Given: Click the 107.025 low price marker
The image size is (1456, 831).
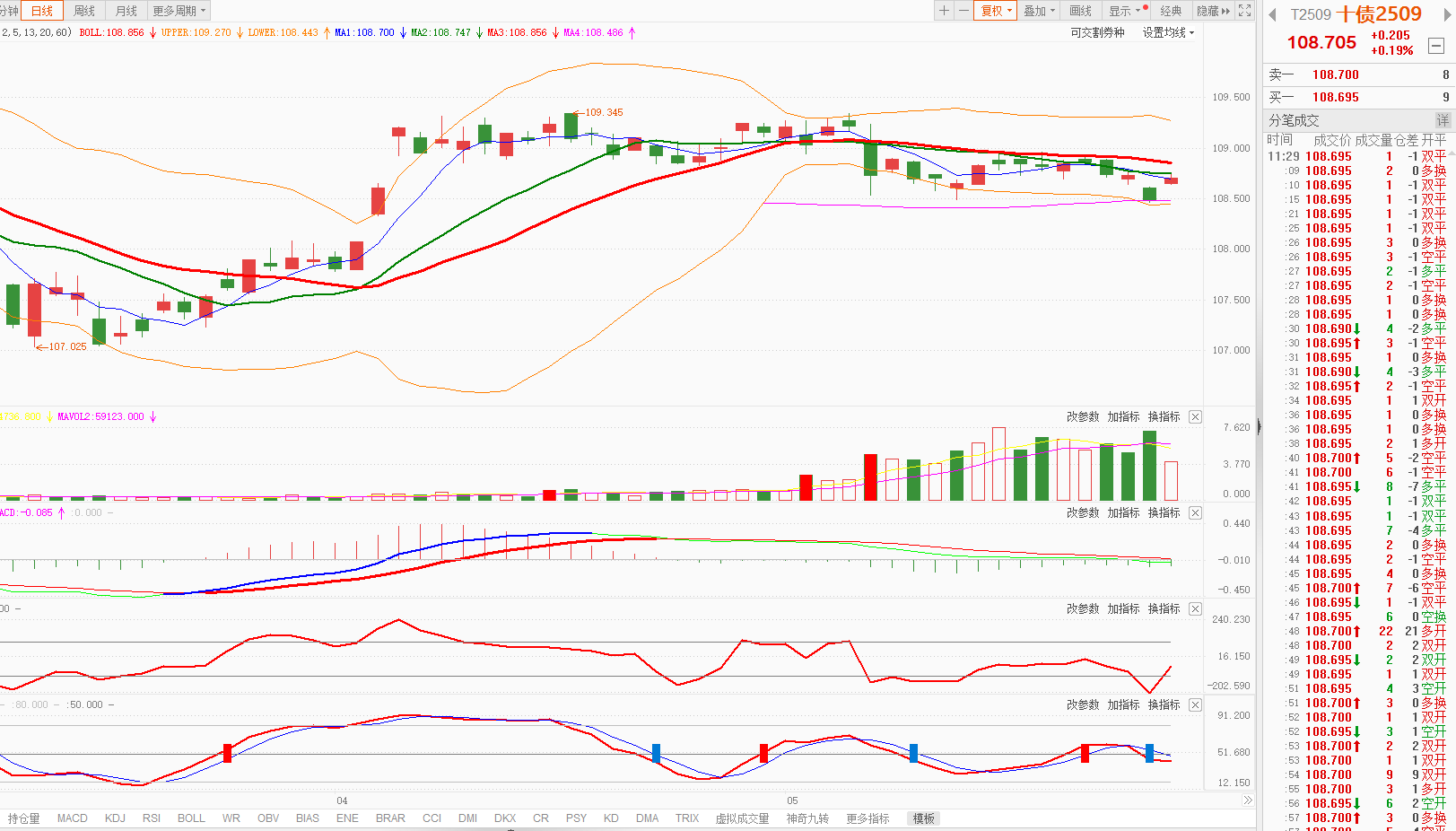Looking at the screenshot, I should point(67,346).
